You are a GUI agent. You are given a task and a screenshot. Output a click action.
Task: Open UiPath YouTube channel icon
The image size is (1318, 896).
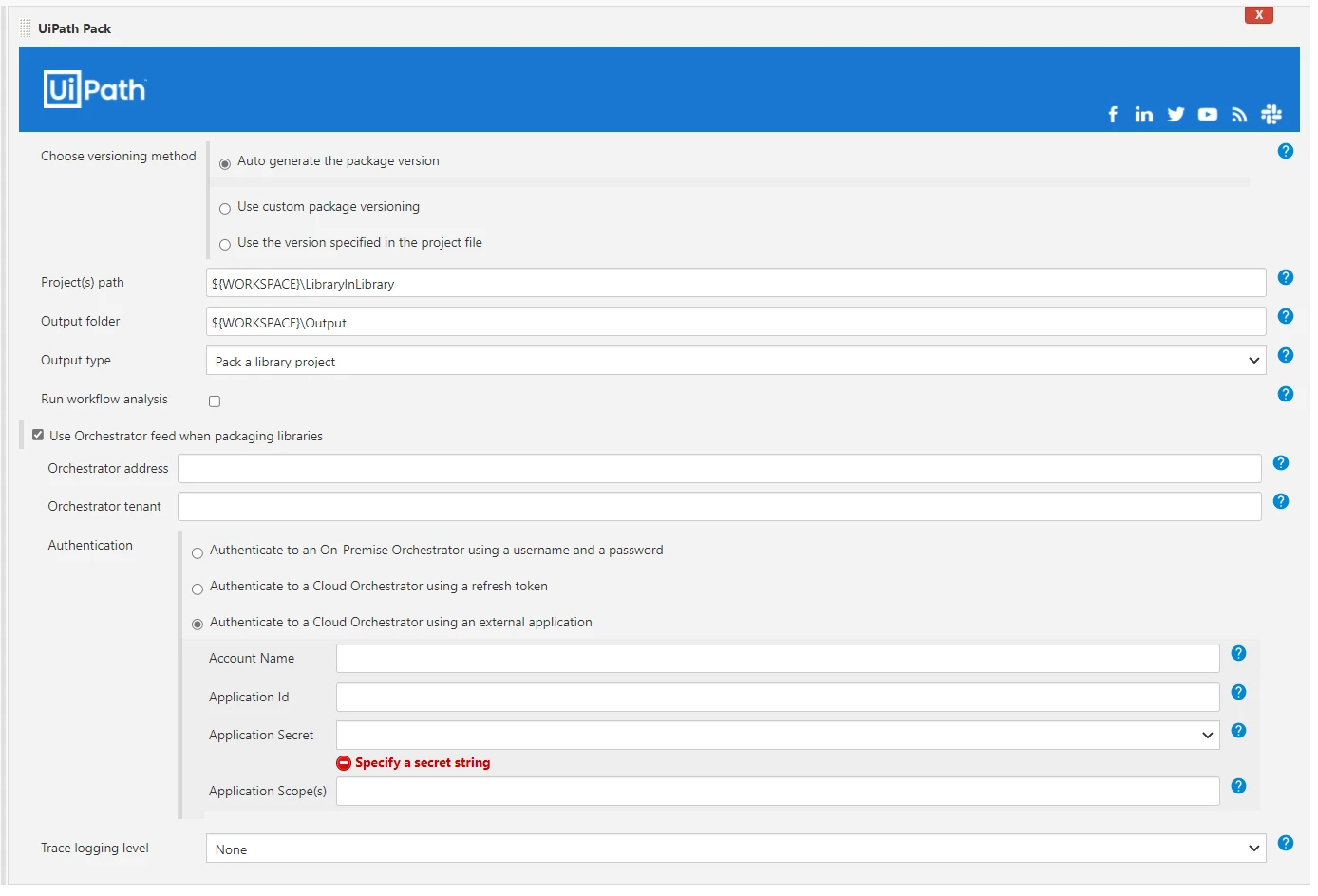[x=1208, y=115]
